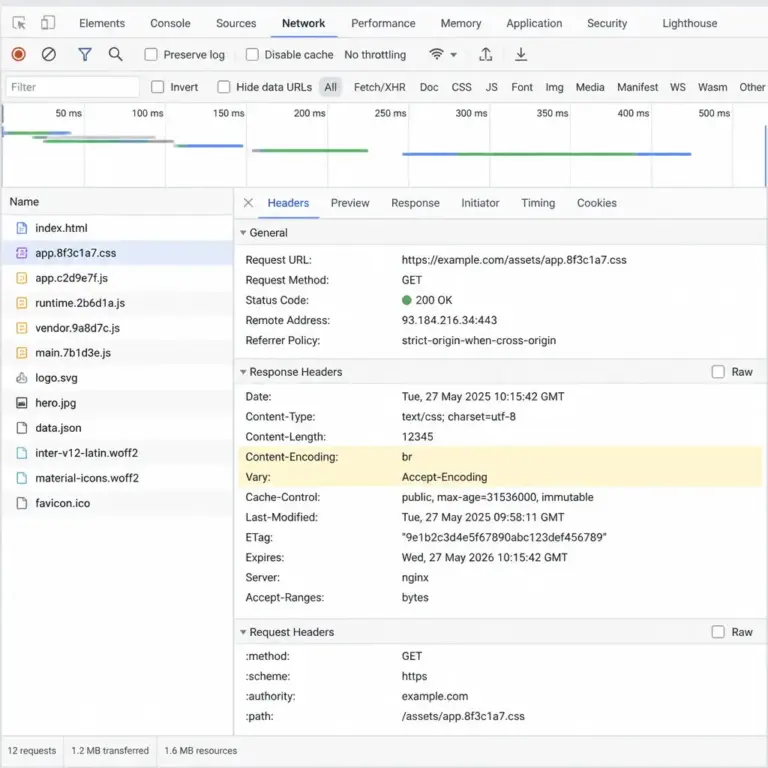Enable Disable cache checkbox
The image size is (768, 768).
pyautogui.click(x=252, y=54)
